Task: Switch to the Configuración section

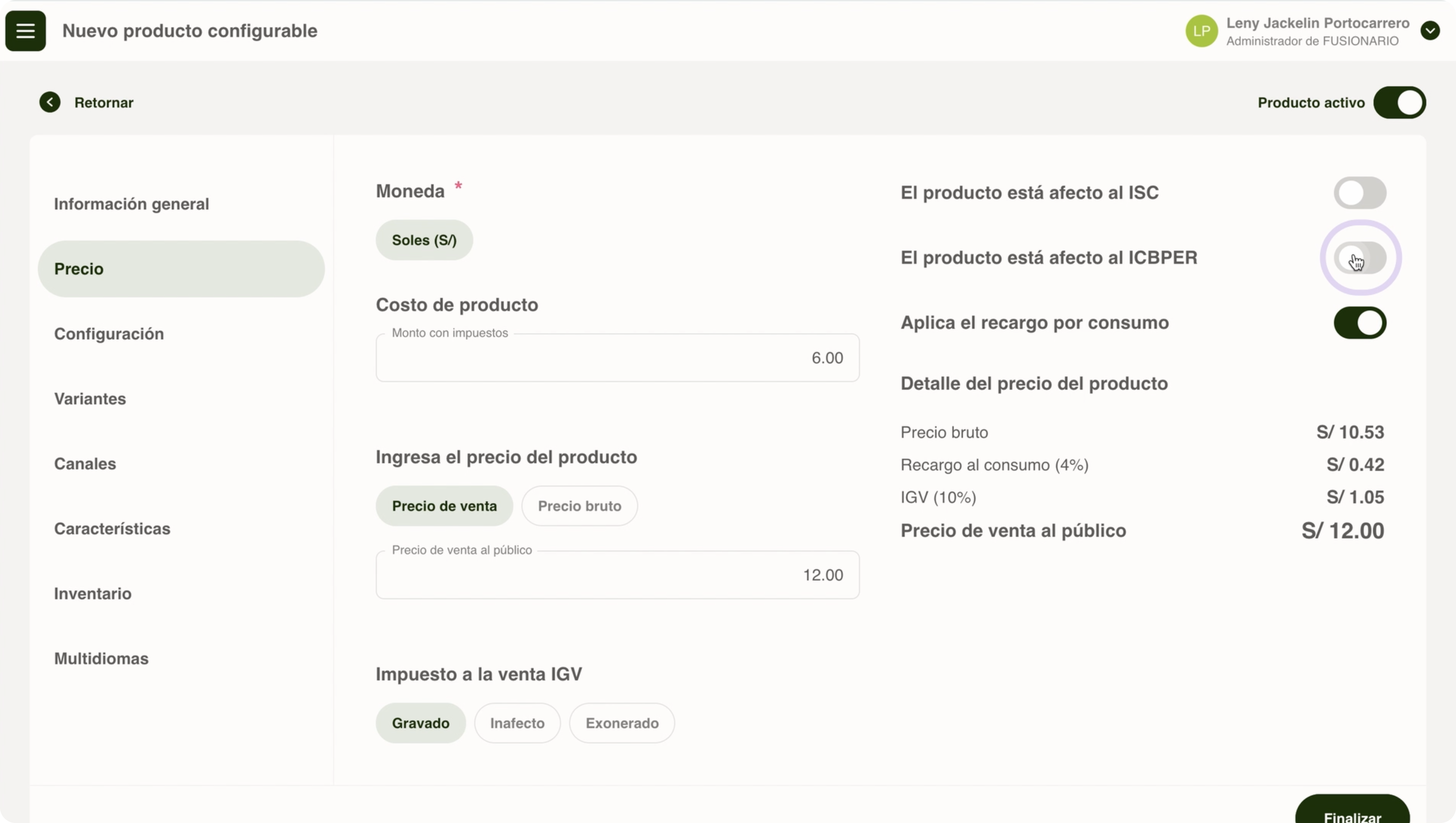Action: 108,334
